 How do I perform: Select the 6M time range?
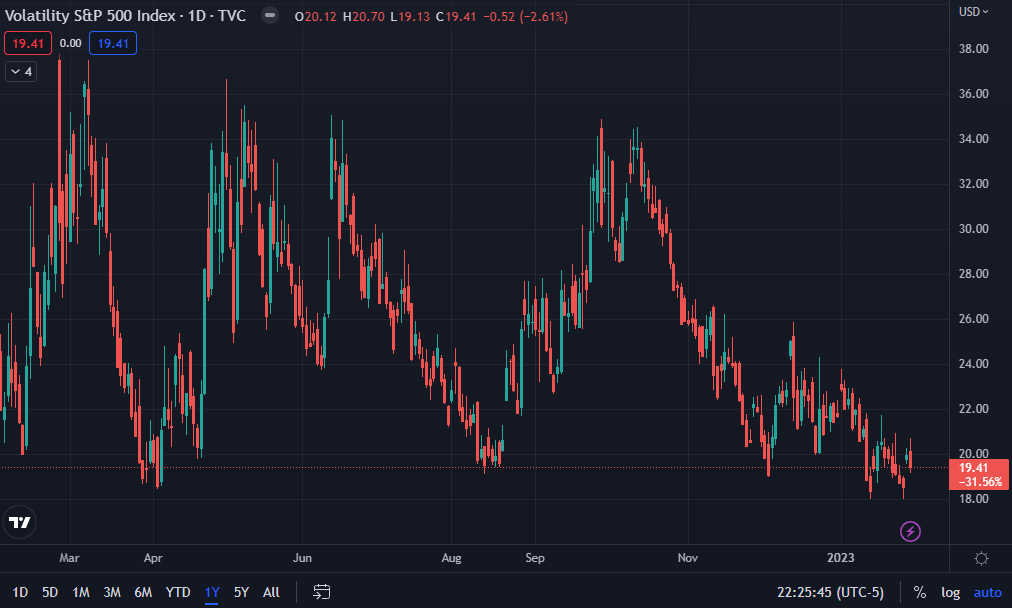click(x=143, y=592)
